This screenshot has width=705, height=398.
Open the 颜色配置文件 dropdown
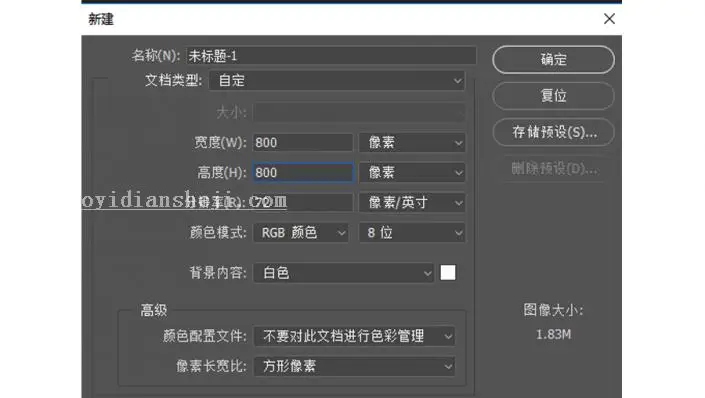pos(354,336)
